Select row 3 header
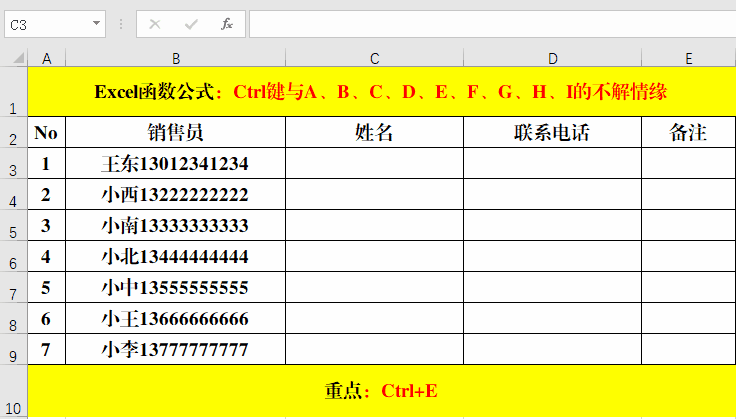736x419 pixels. [13, 163]
